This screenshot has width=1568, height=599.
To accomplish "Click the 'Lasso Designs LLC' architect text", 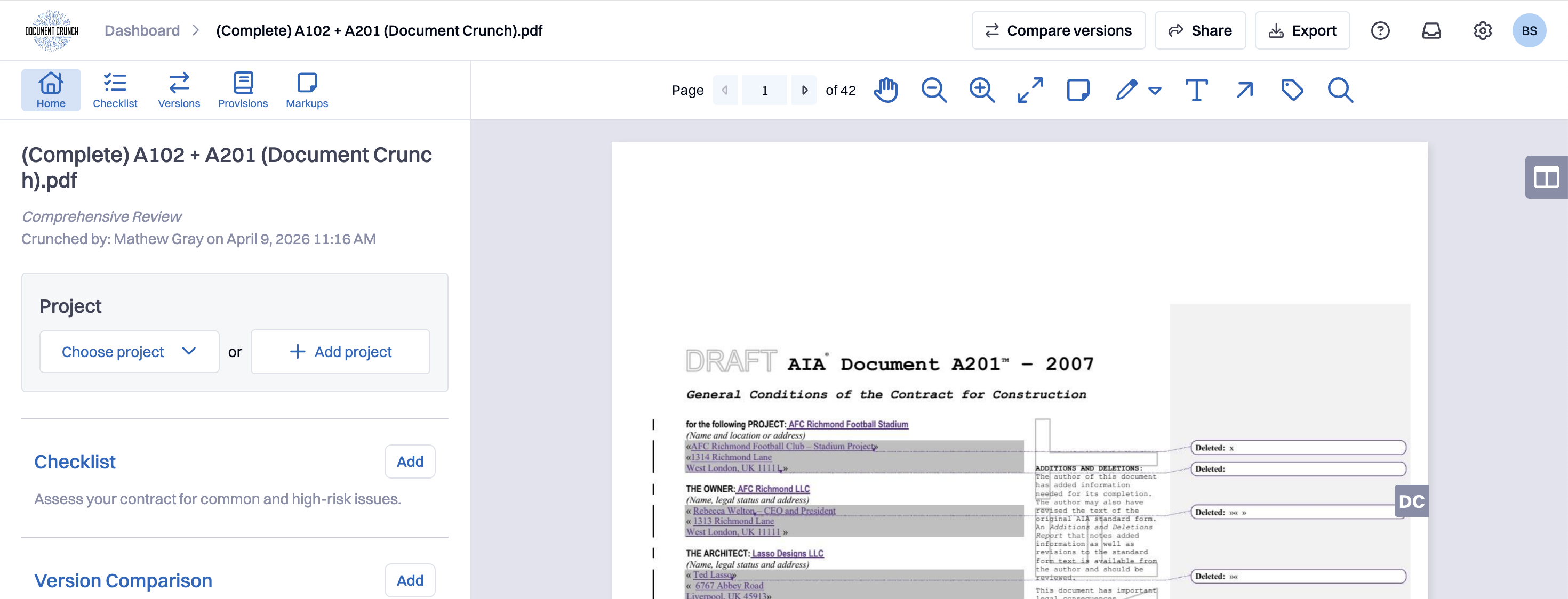I will coord(787,553).
